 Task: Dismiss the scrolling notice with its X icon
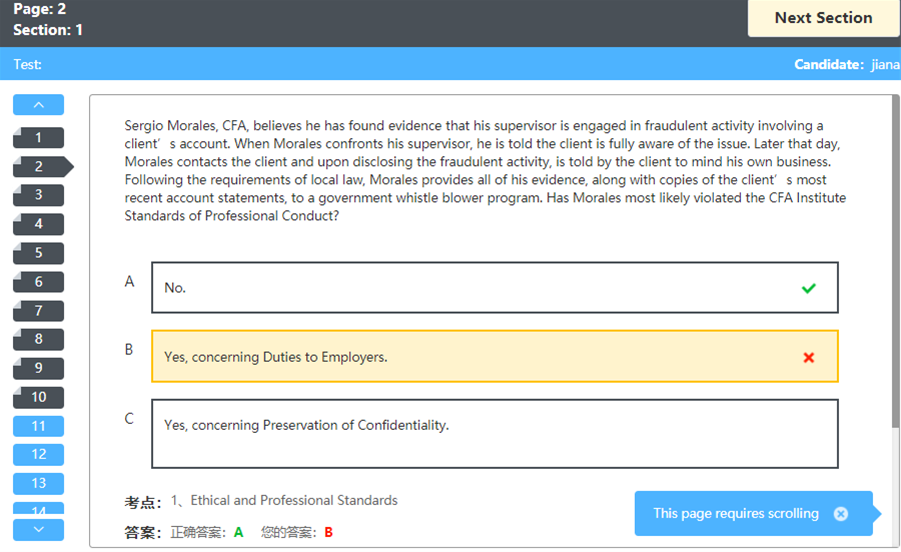(x=841, y=514)
